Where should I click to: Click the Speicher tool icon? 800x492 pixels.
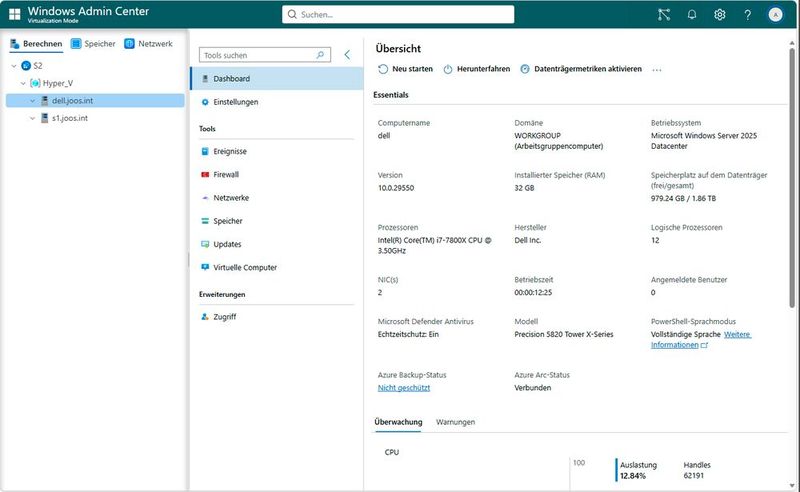point(205,221)
